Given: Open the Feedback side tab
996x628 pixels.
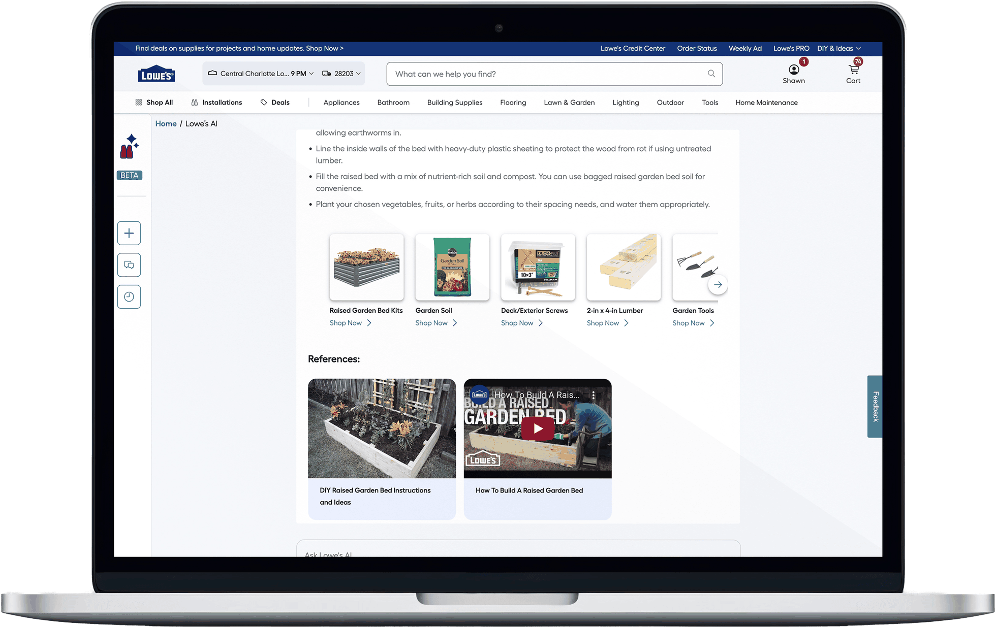Looking at the screenshot, I should [875, 406].
